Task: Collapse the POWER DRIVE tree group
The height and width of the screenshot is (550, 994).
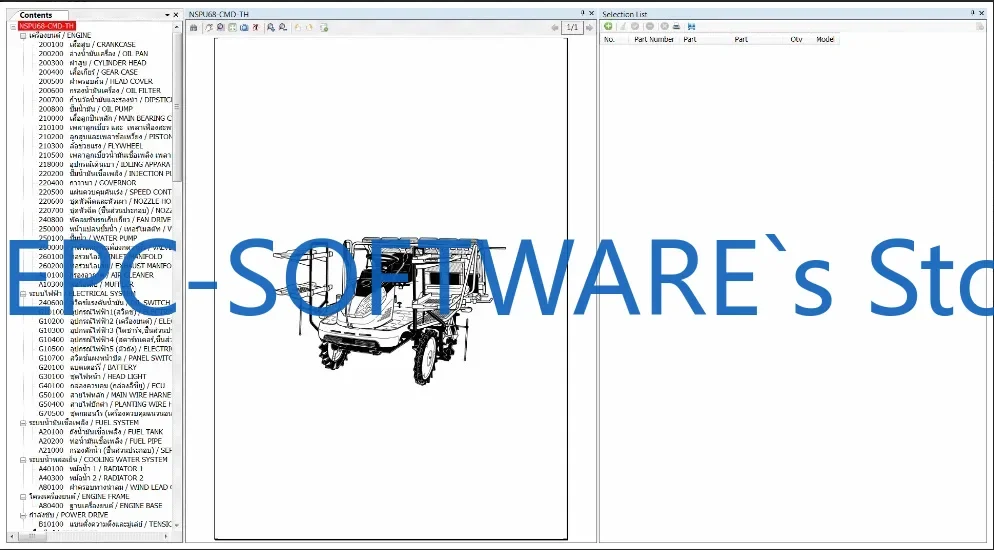Action: tap(23, 515)
